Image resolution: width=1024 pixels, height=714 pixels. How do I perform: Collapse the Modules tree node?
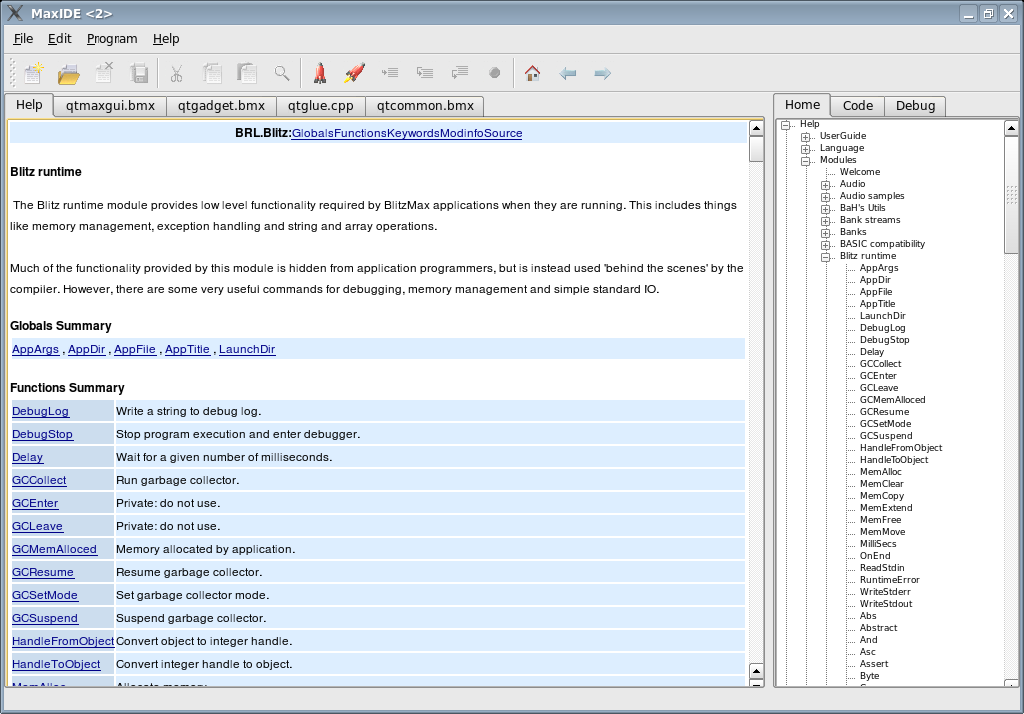tap(806, 161)
